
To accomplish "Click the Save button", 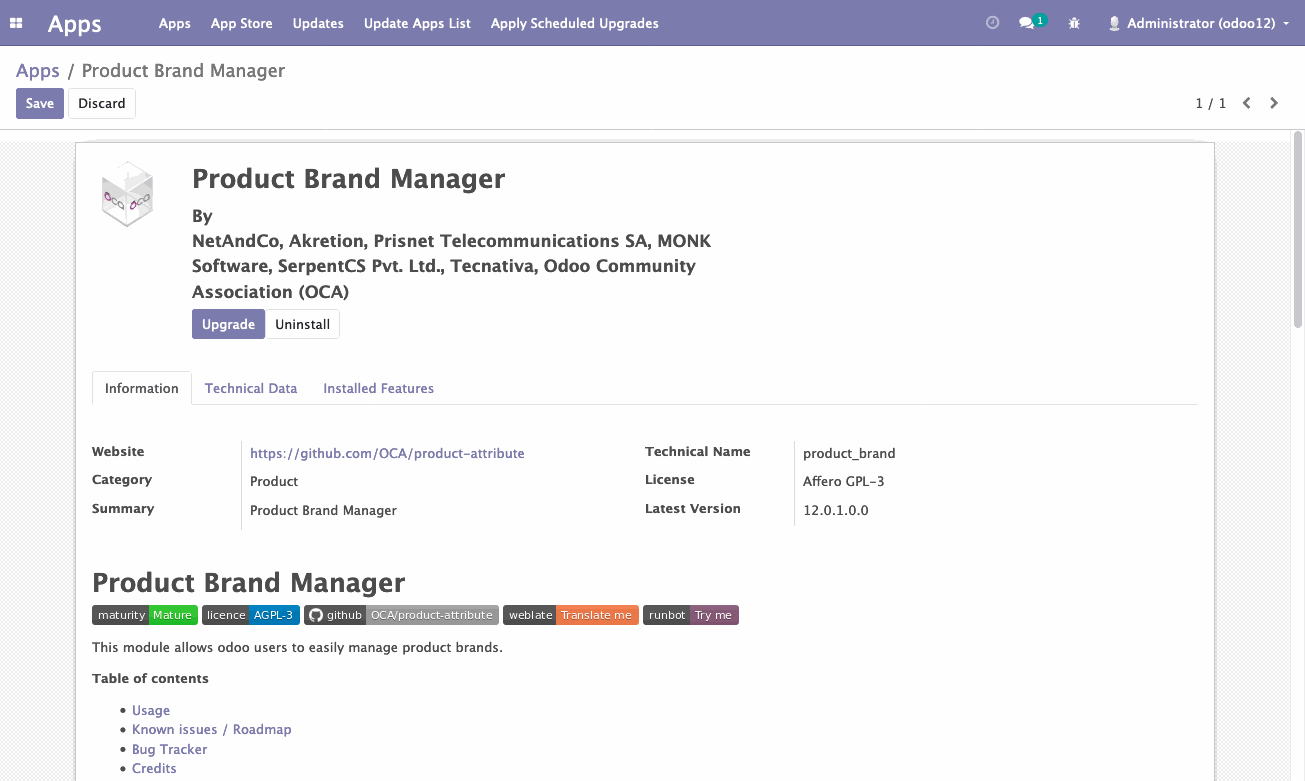I will pyautogui.click(x=40, y=103).
